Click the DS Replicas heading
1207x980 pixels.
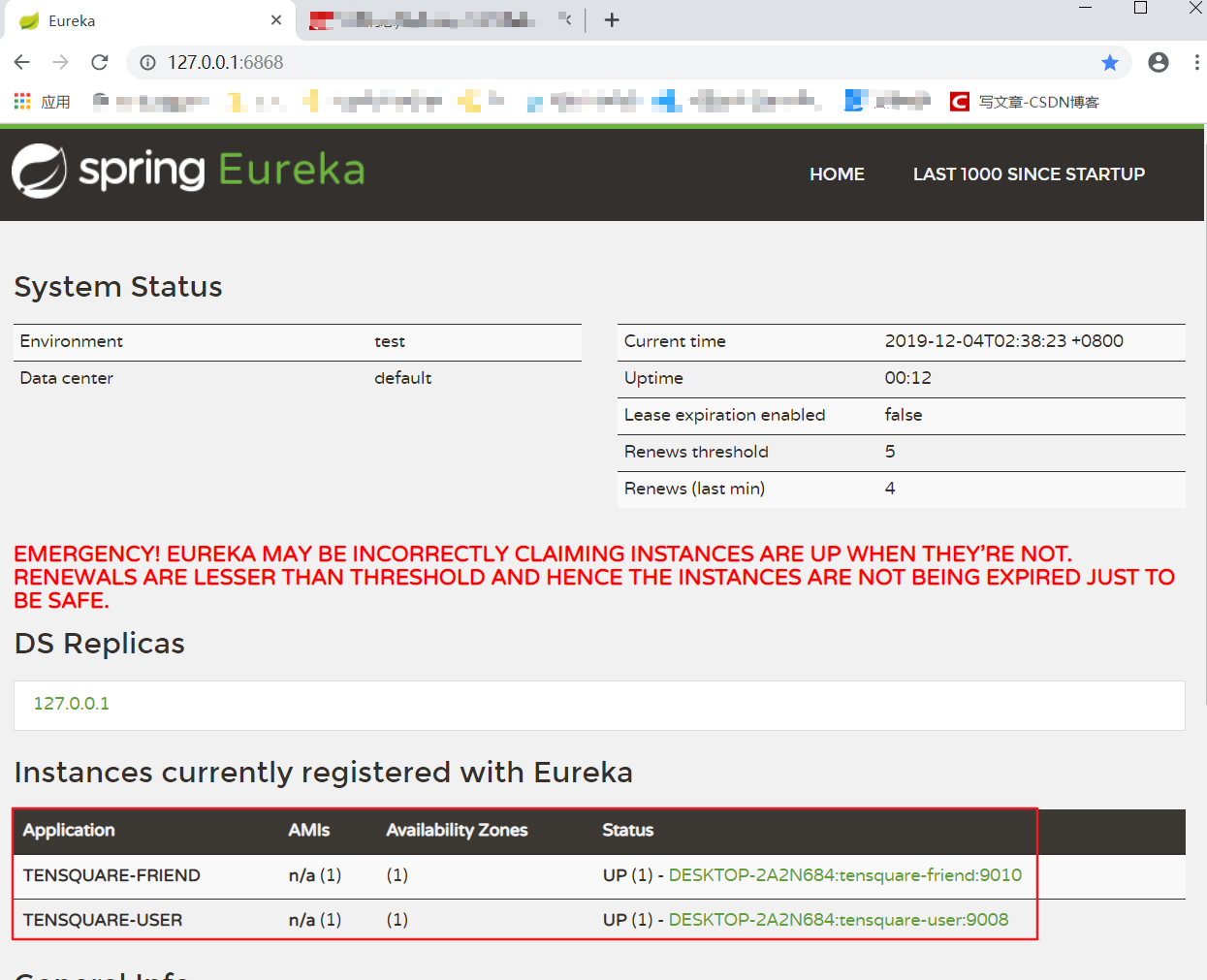(x=99, y=644)
